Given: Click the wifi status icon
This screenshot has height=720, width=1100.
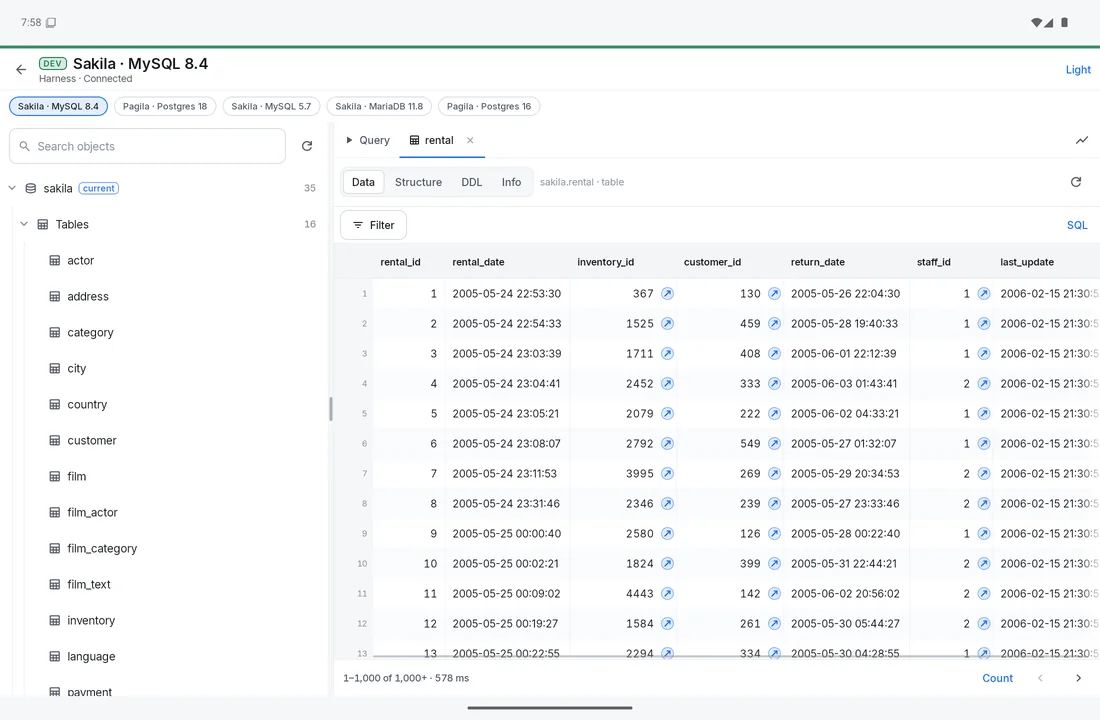Looking at the screenshot, I should pos(1036,22).
